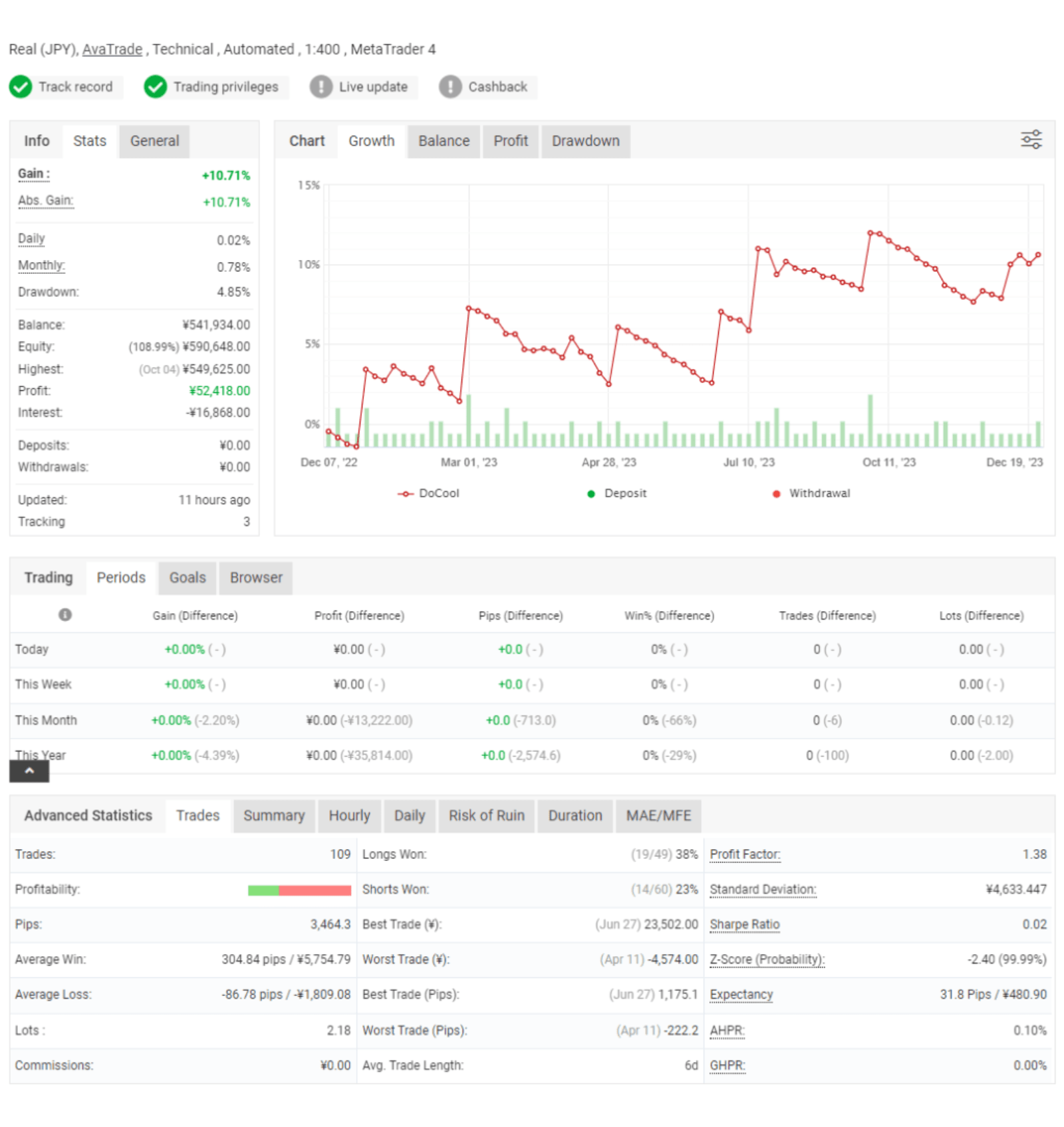Click the Live update label text

pyautogui.click(x=373, y=87)
